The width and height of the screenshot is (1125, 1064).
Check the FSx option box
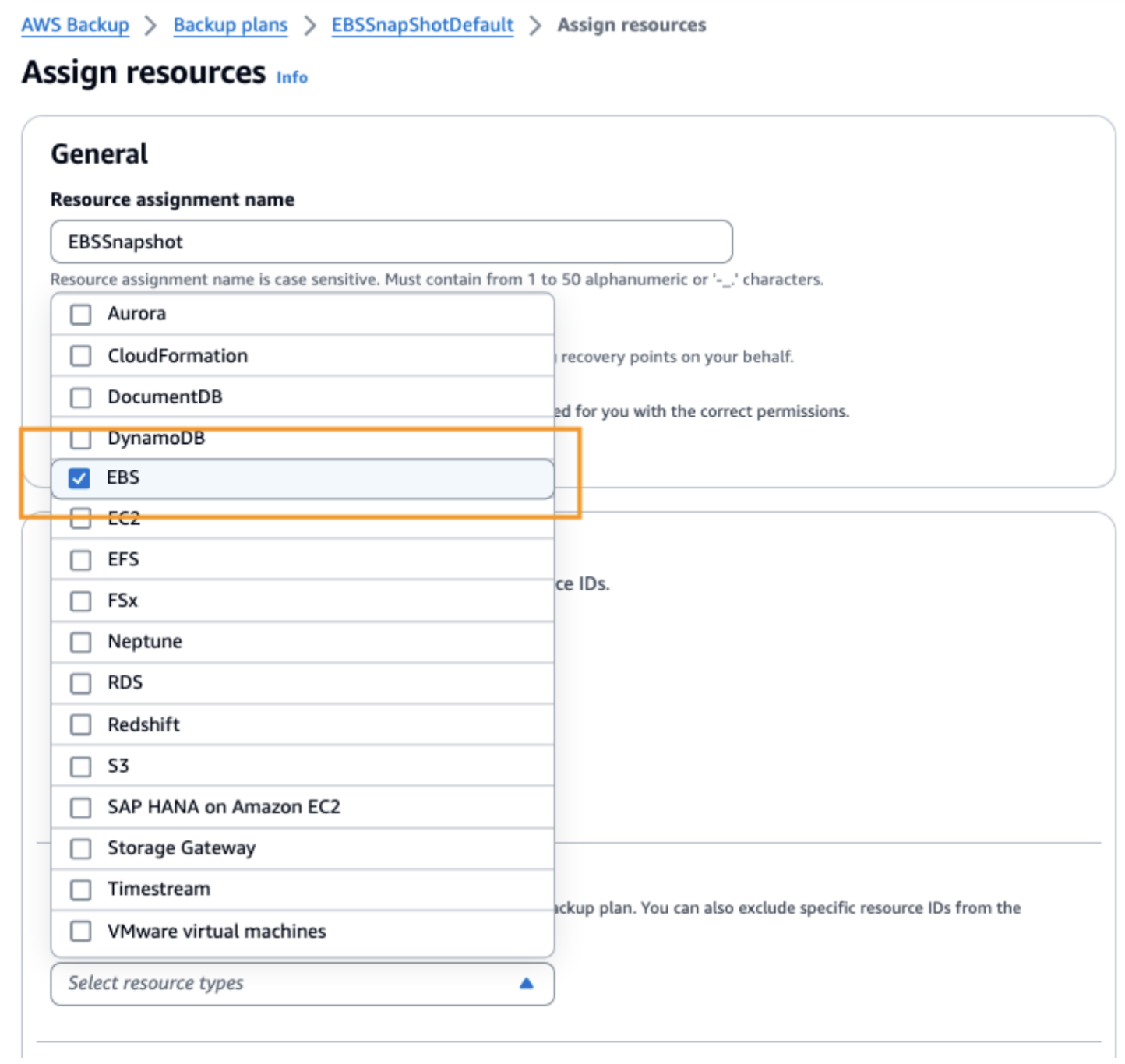[81, 601]
